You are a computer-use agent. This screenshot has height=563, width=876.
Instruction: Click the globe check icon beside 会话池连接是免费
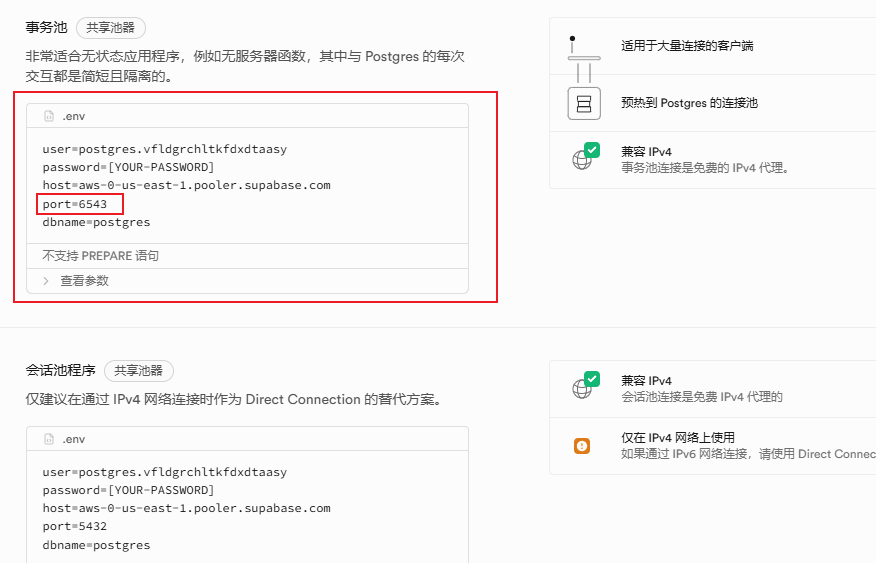click(585, 385)
